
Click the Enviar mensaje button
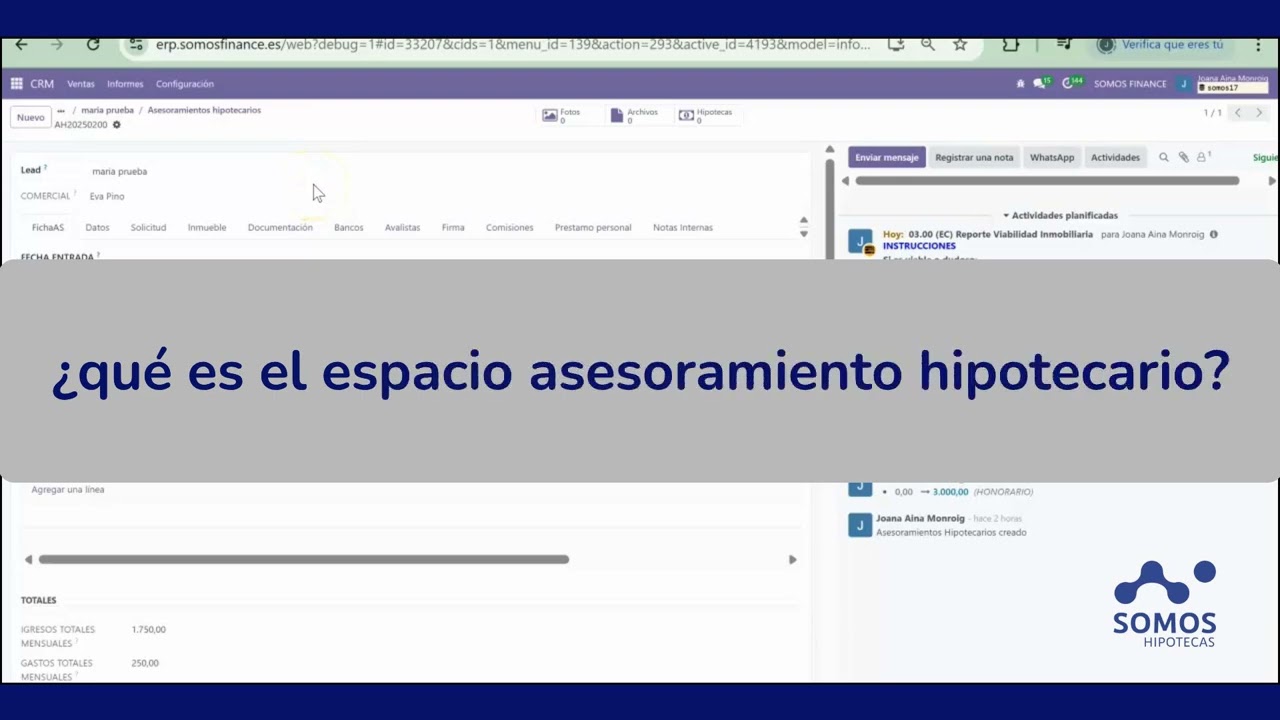(x=887, y=157)
